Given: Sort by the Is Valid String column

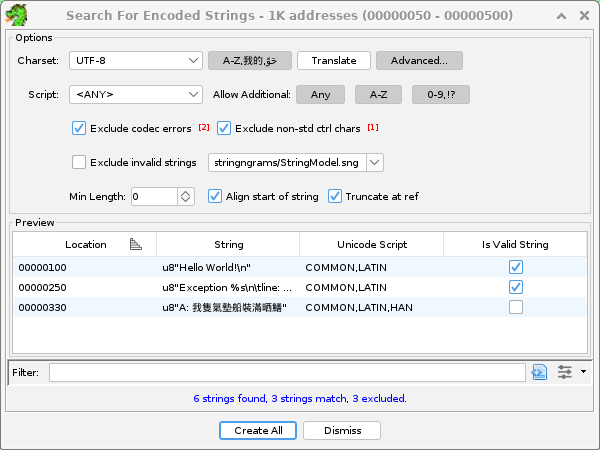Looking at the screenshot, I should [515, 244].
